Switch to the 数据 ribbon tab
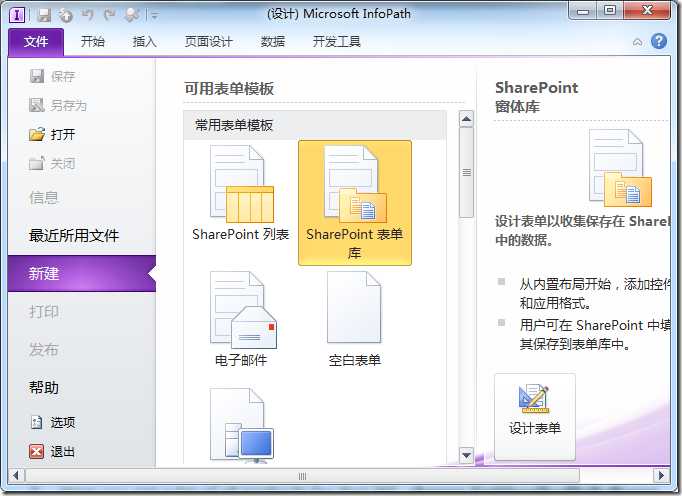 [273, 42]
